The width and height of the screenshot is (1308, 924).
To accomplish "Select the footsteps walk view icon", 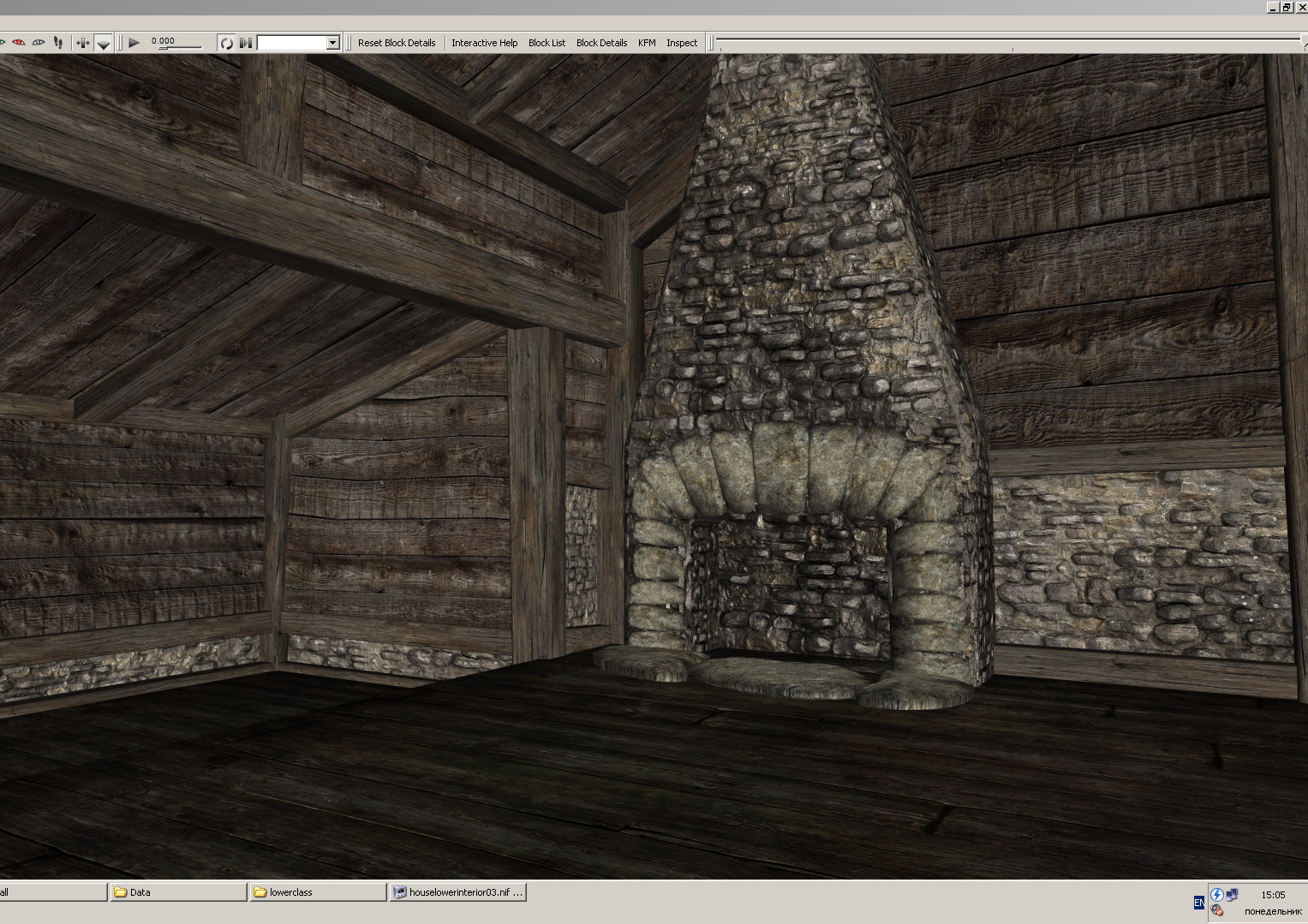I will click(x=58, y=42).
